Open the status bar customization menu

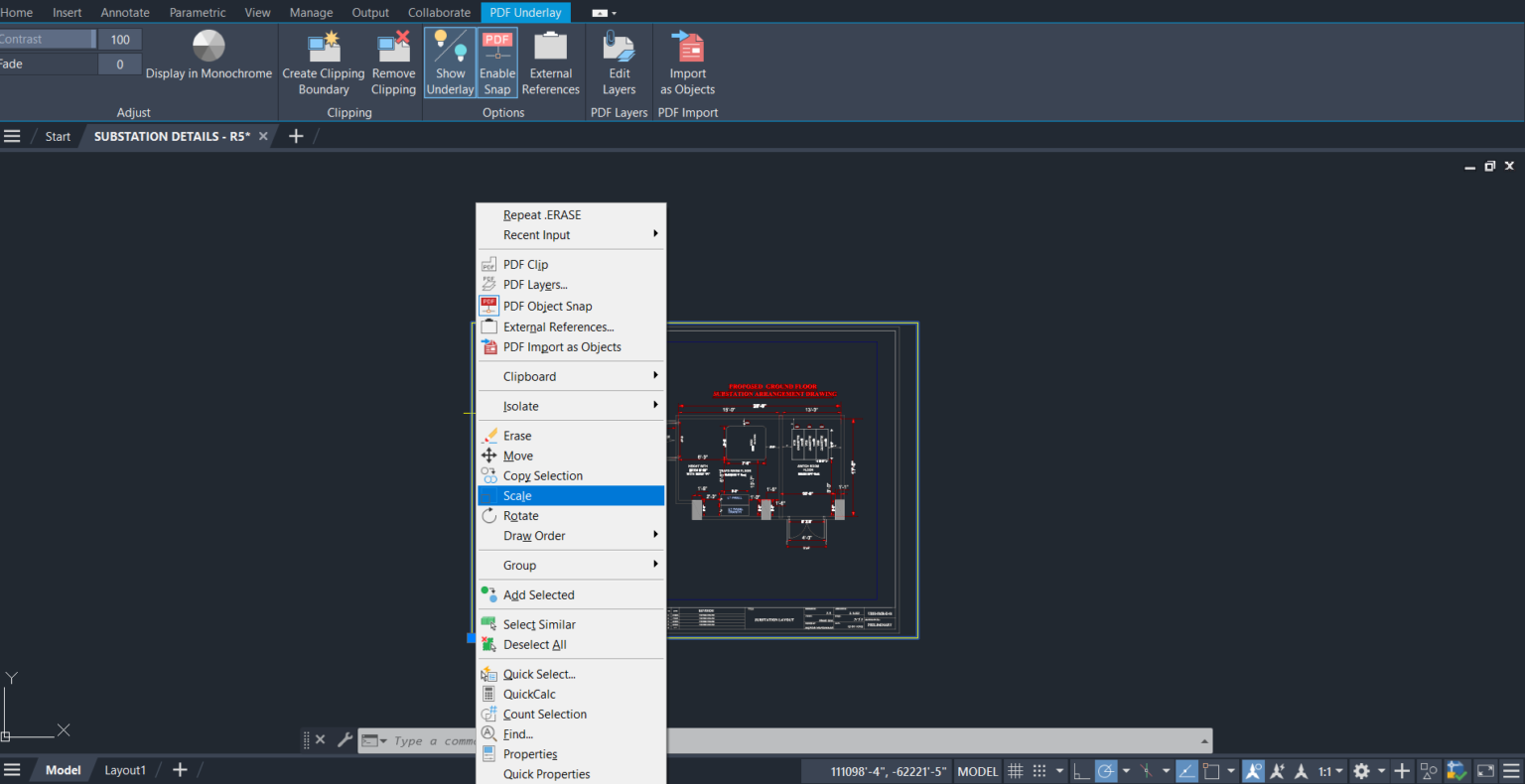[x=1511, y=771]
